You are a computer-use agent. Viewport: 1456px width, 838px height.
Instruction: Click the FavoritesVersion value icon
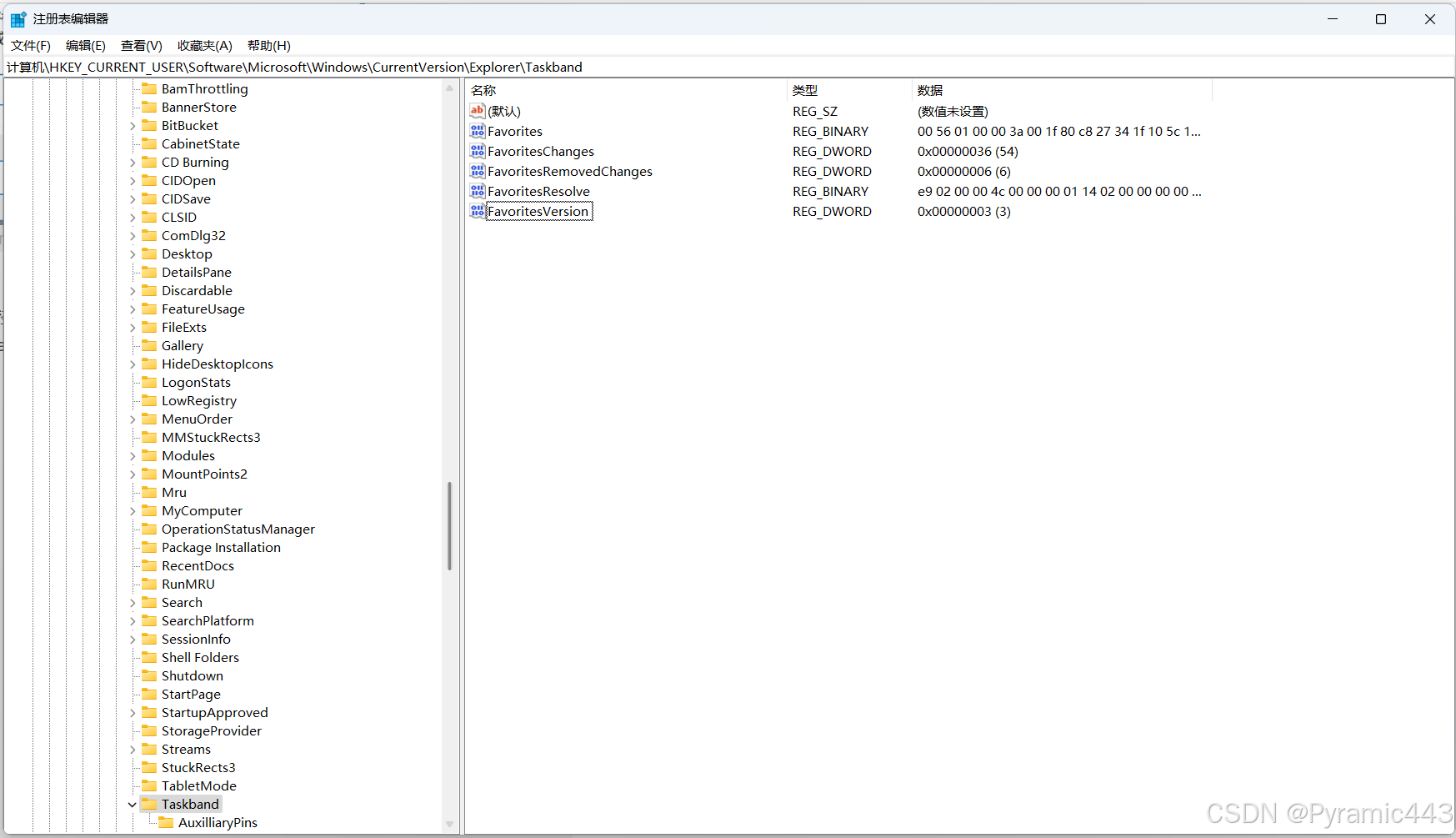tap(478, 211)
